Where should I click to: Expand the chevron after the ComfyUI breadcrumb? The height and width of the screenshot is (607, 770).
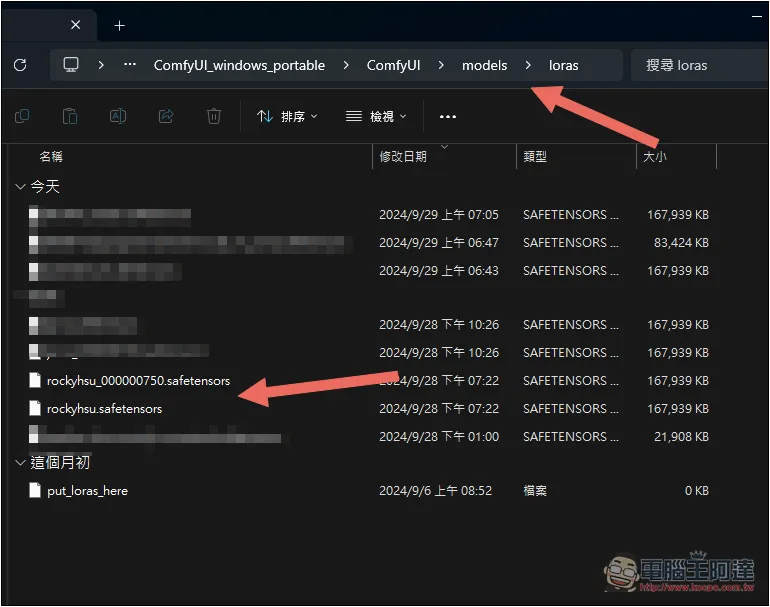441,65
